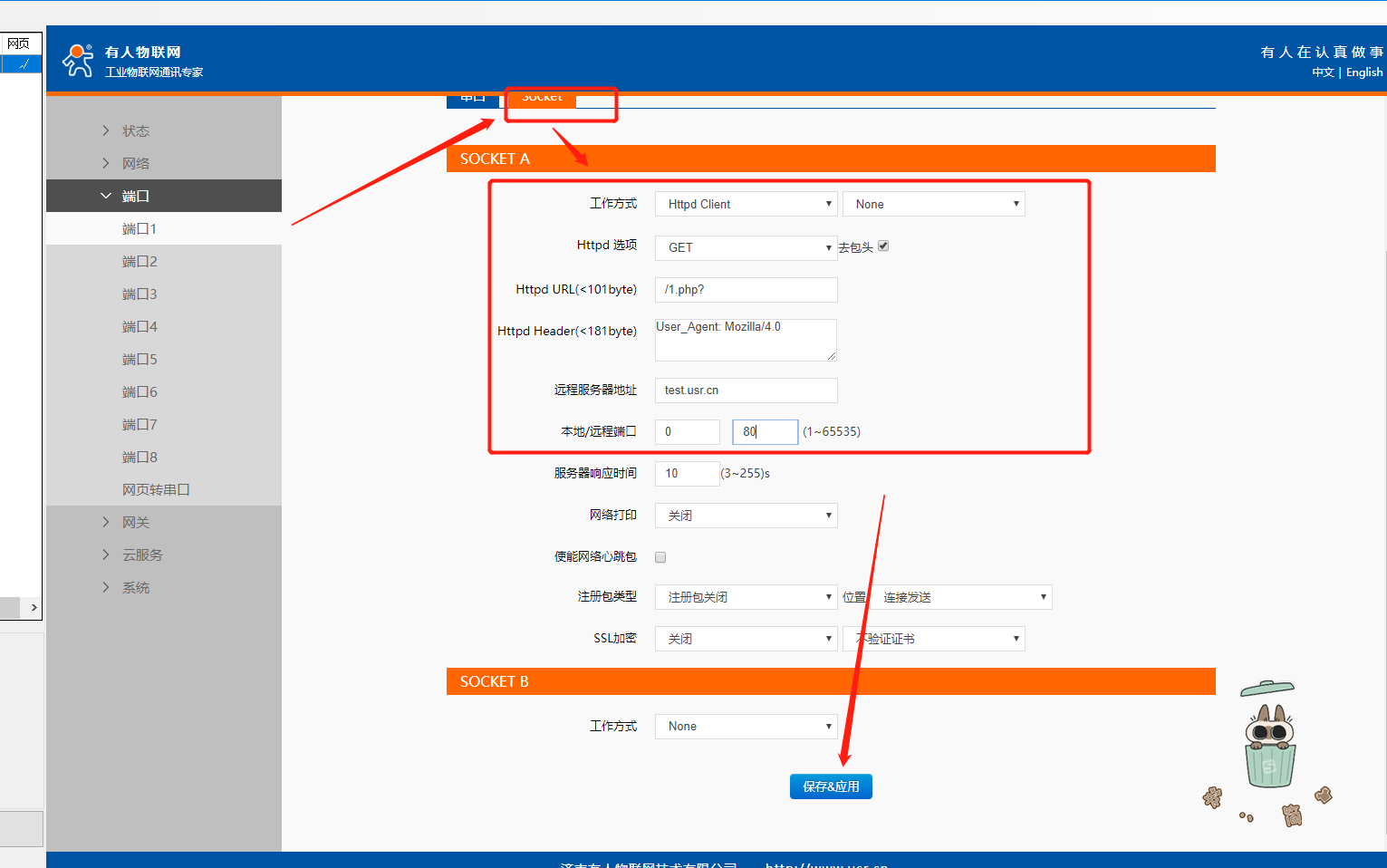
Task: Click the SOCKET B section header
Action: [831, 681]
